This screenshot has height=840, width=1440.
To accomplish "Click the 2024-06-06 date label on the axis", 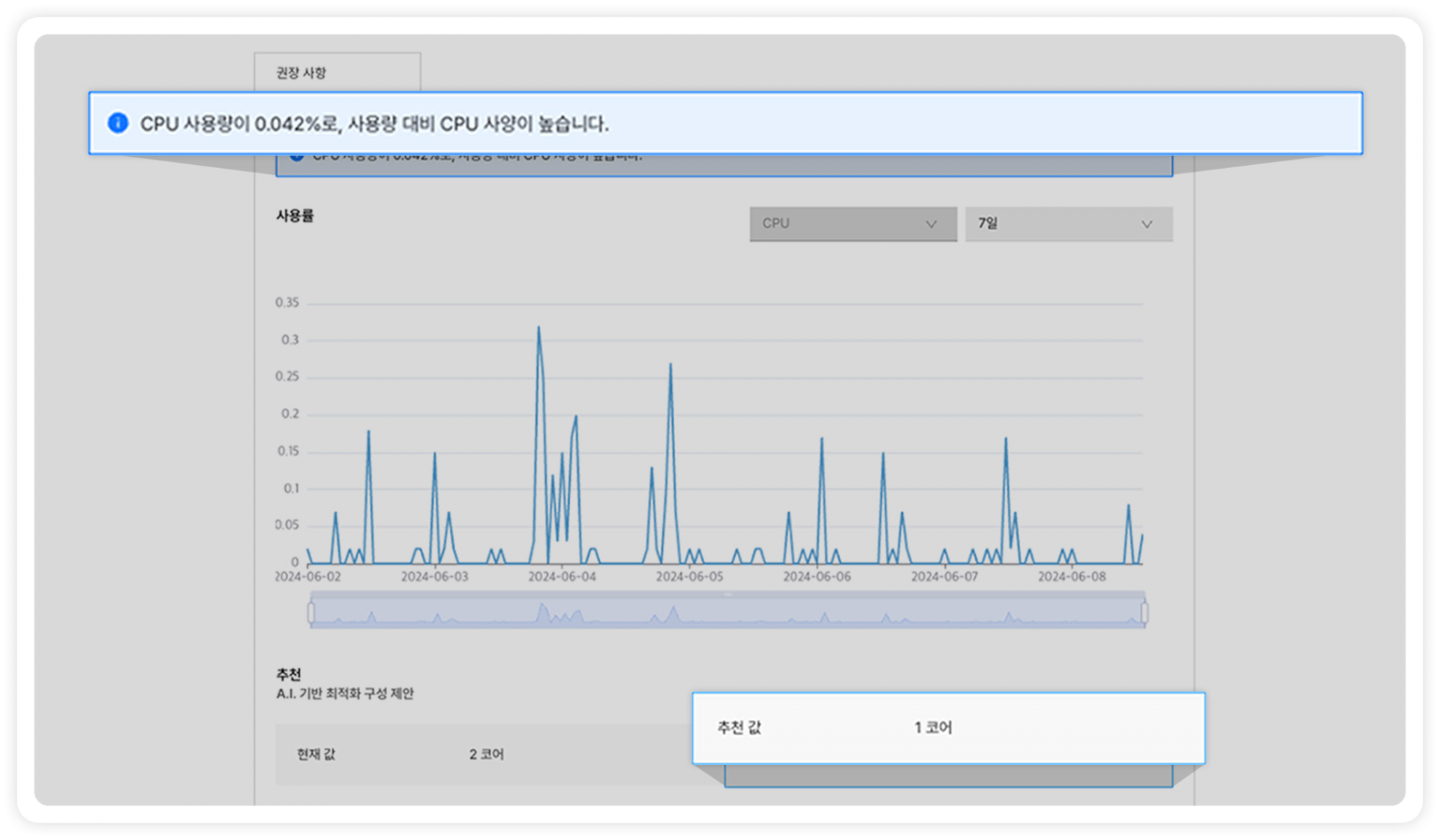I will pyautogui.click(x=817, y=577).
